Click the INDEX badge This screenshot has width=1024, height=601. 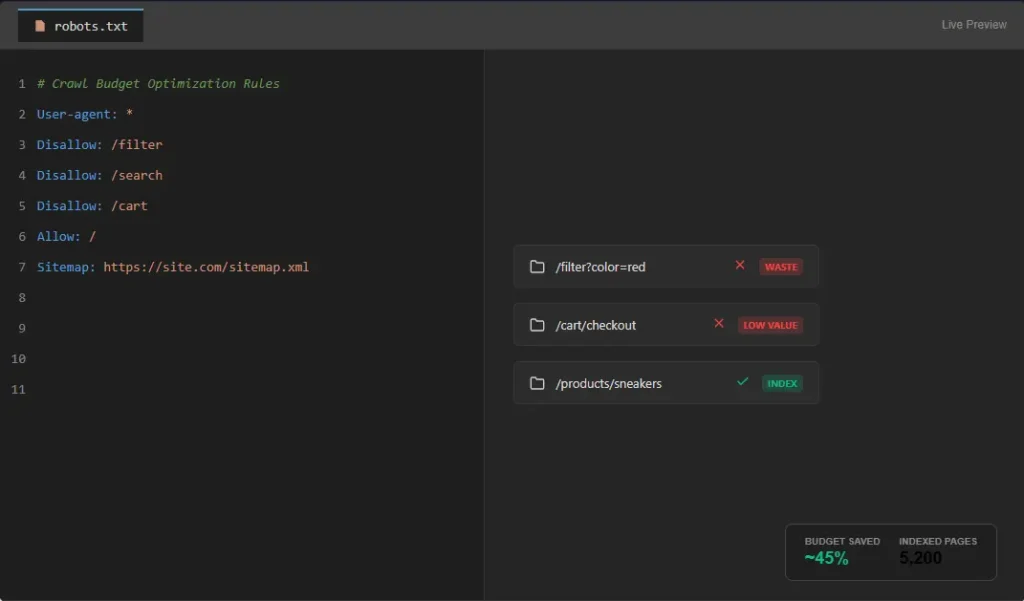pyautogui.click(x=782, y=383)
